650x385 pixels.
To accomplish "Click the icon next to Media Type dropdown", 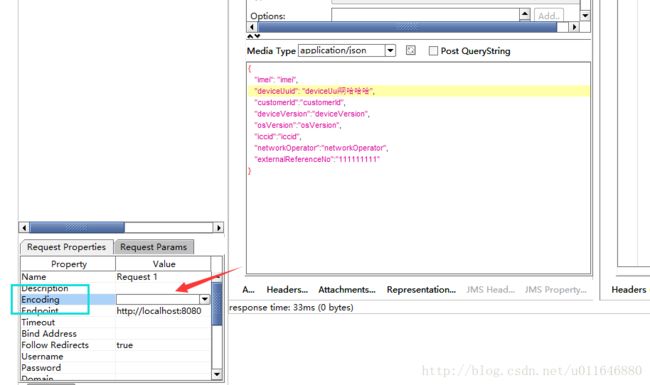I will click(410, 50).
